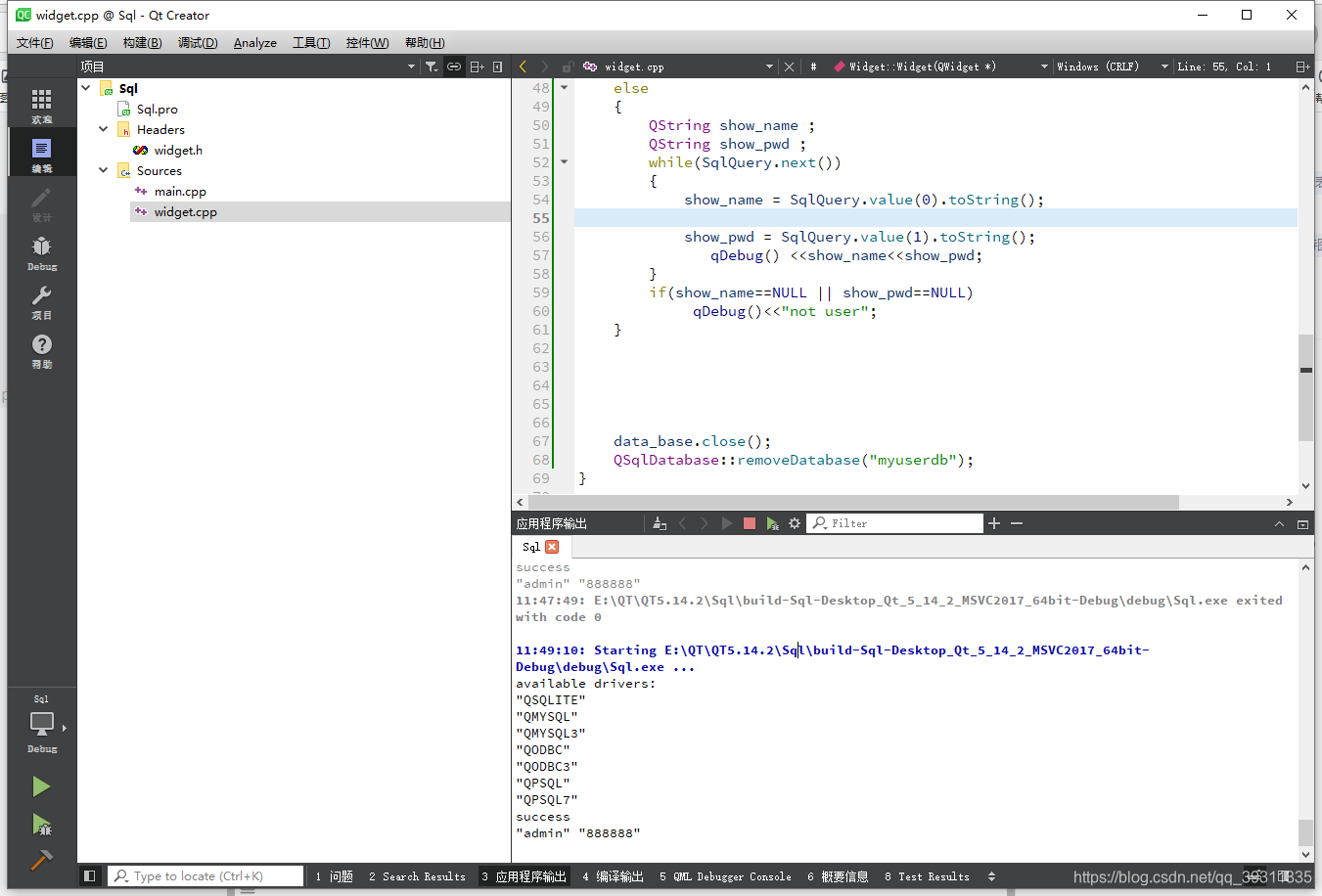Open the project tree filter funnel icon

[x=432, y=67]
